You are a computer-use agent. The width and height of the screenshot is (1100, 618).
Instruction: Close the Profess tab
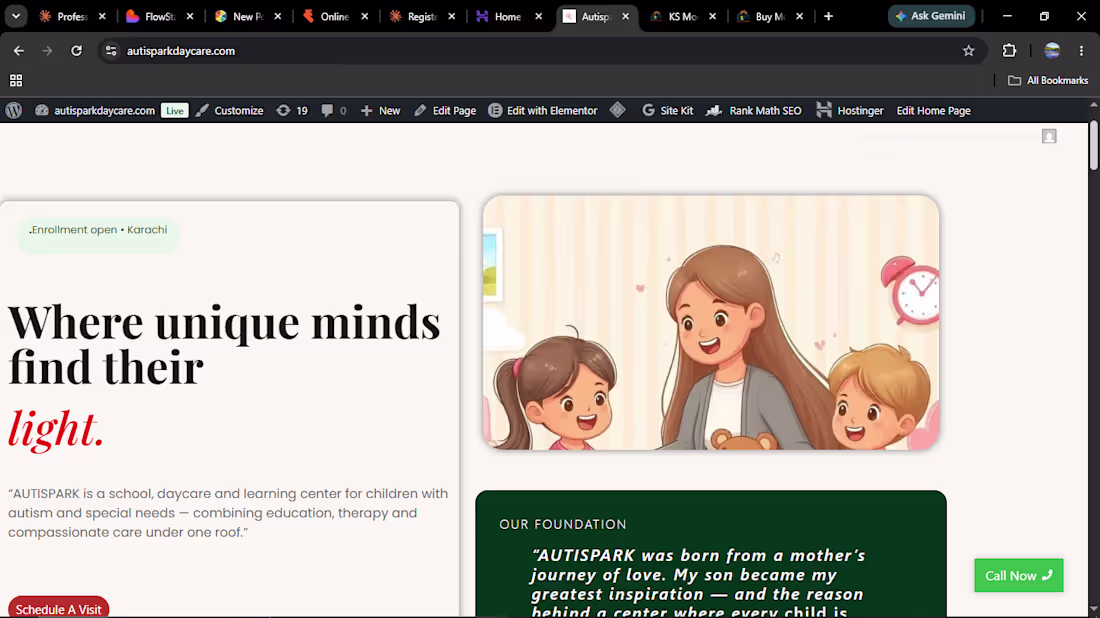tap(102, 16)
